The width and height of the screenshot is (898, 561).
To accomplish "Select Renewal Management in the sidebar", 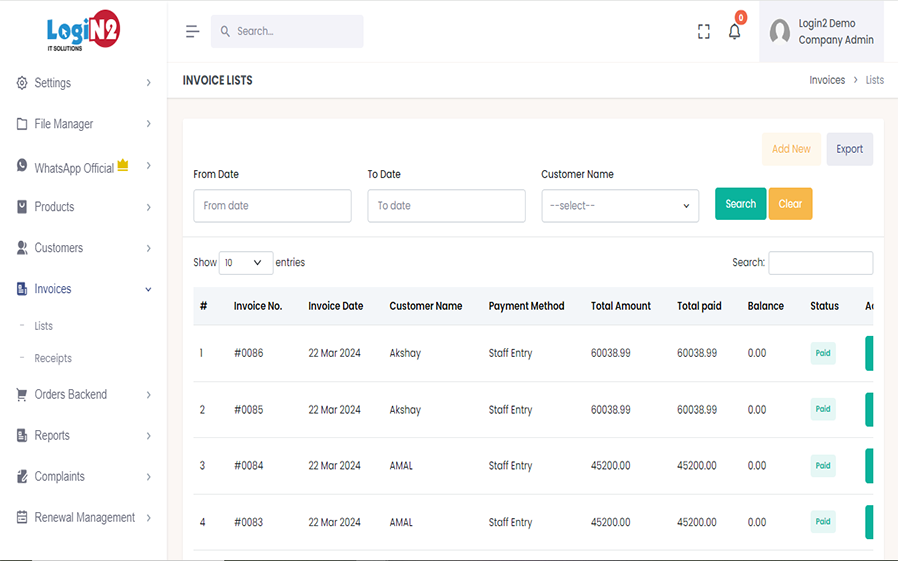I will click(x=84, y=518).
